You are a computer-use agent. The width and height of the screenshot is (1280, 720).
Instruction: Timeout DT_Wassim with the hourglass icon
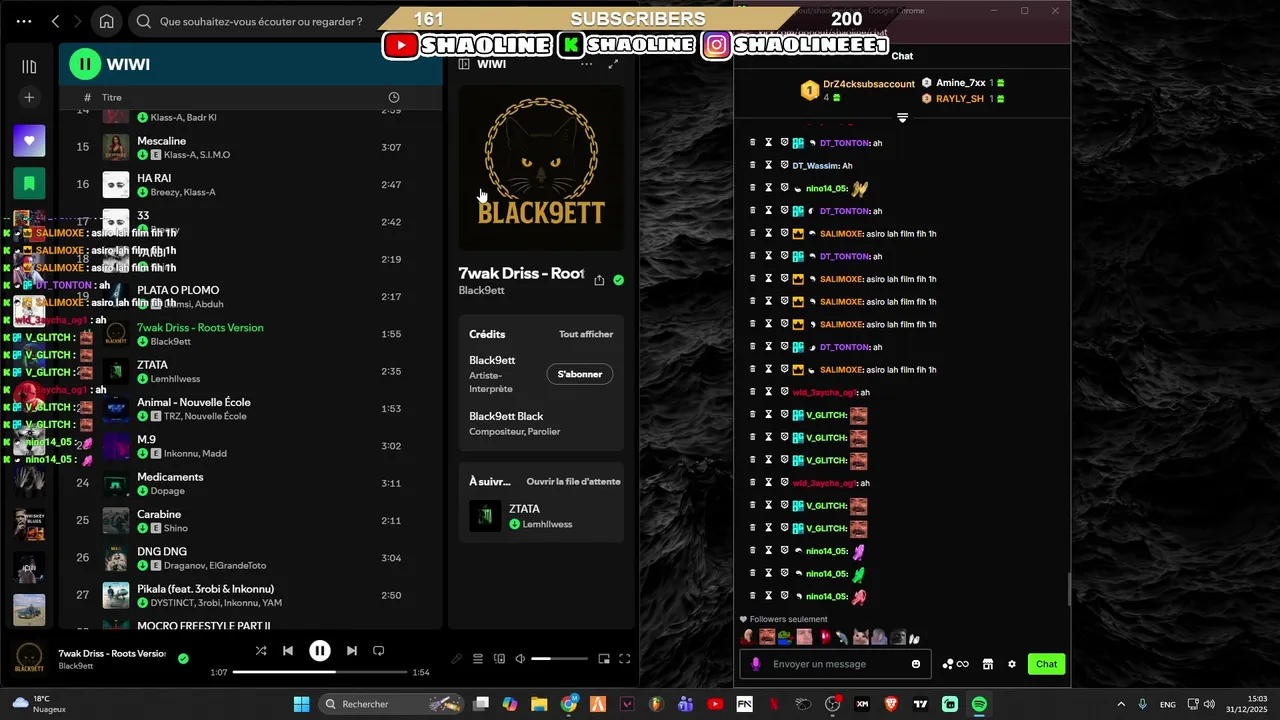click(769, 165)
